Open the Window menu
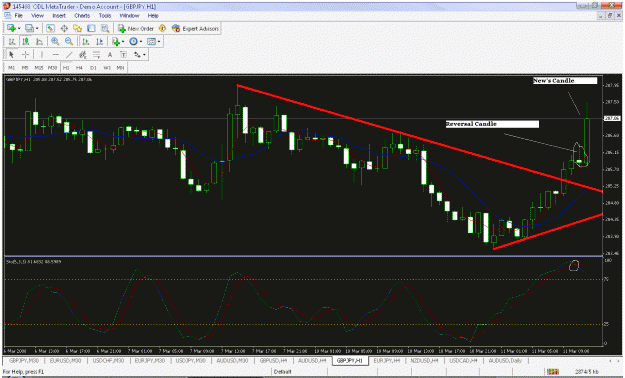The height and width of the screenshot is (378, 625). pos(129,16)
